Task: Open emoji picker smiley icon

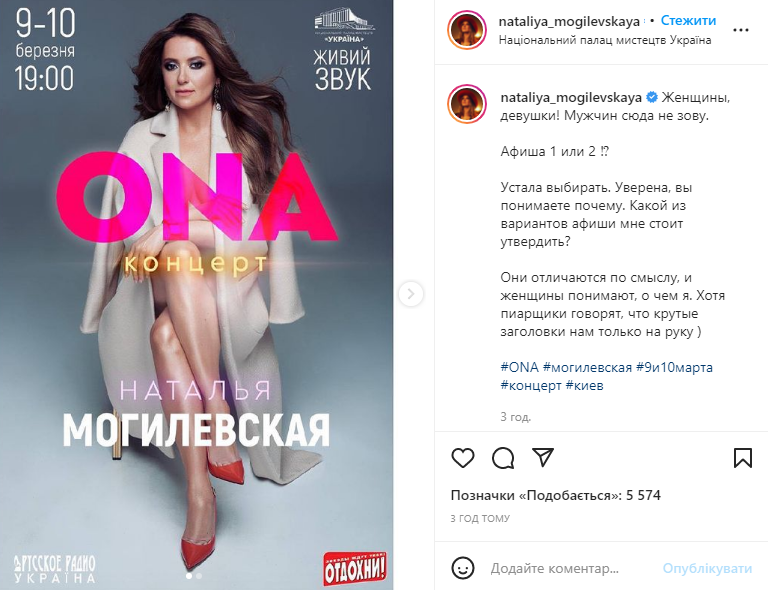Action: 462,568
